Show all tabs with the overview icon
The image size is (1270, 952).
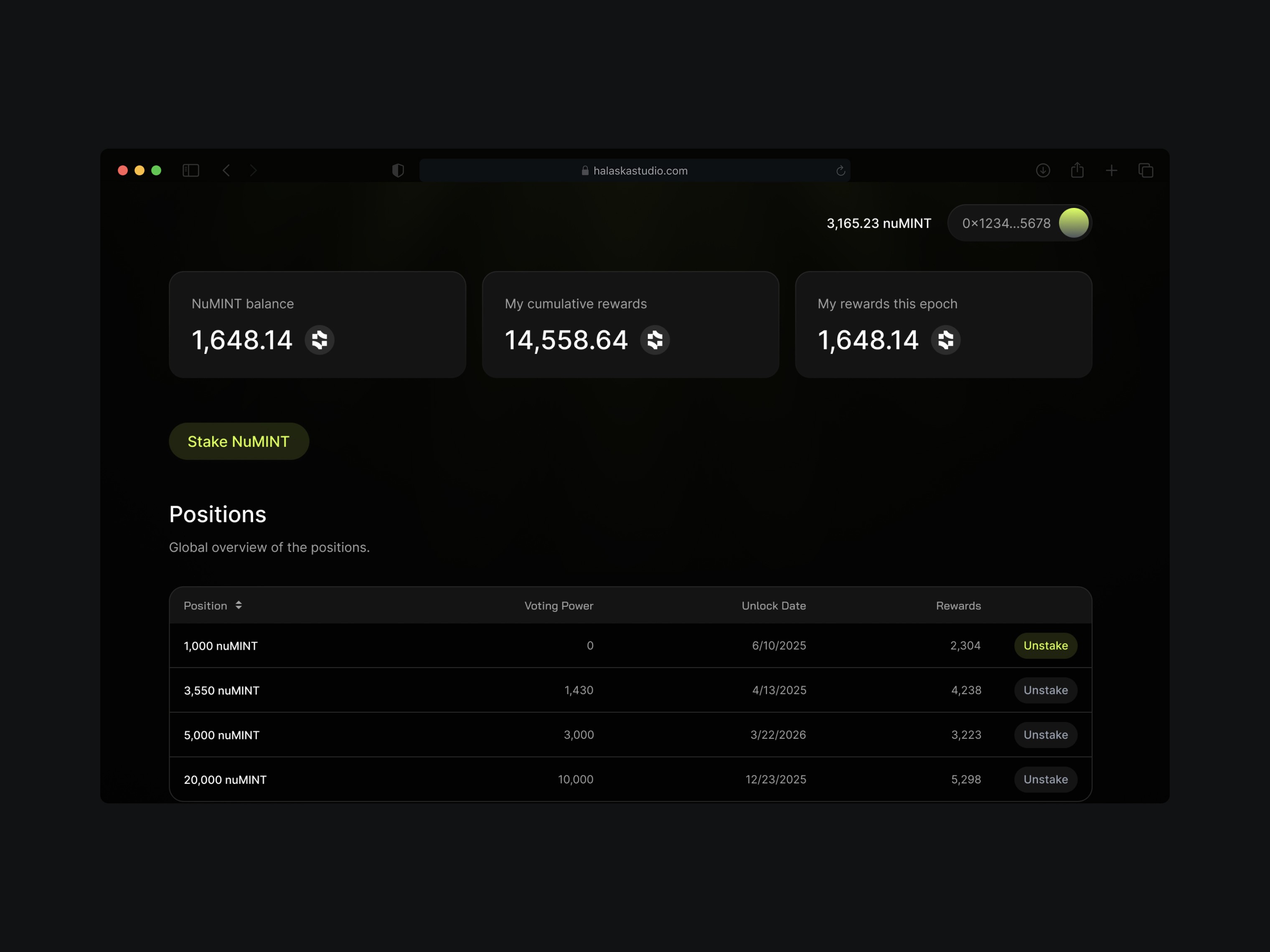pos(1146,170)
